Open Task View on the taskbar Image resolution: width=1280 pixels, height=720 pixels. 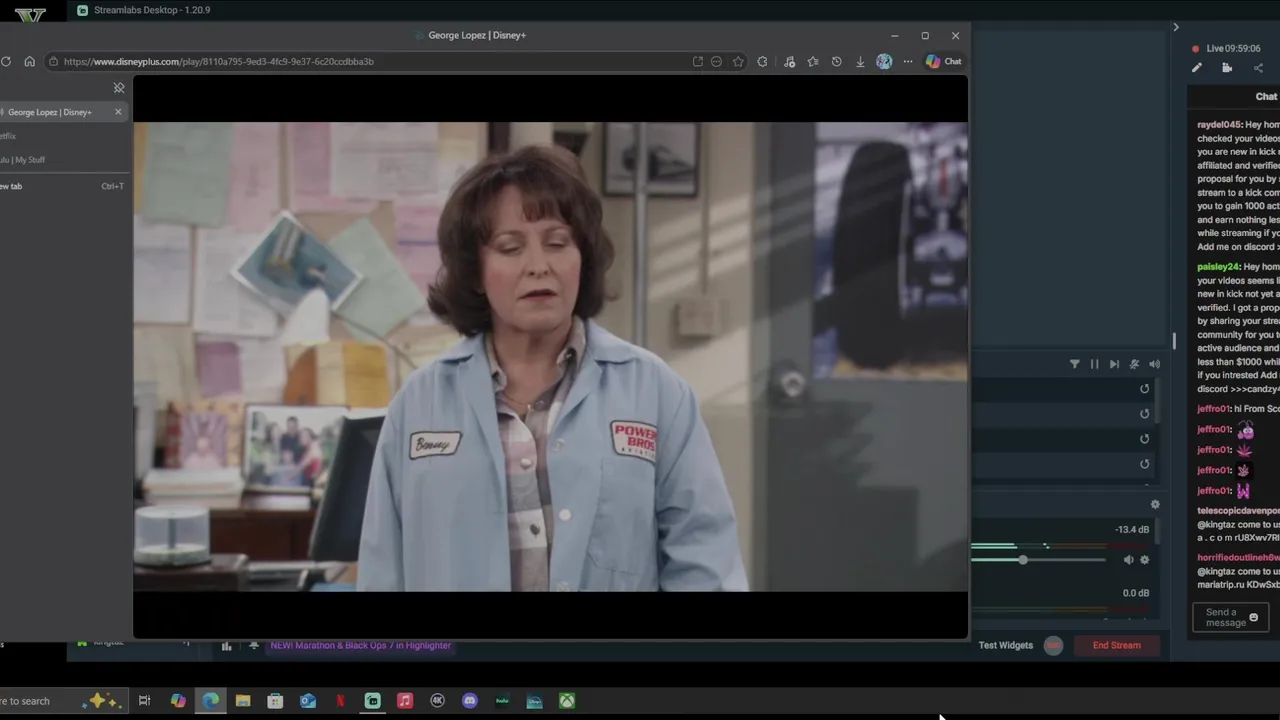[144, 701]
